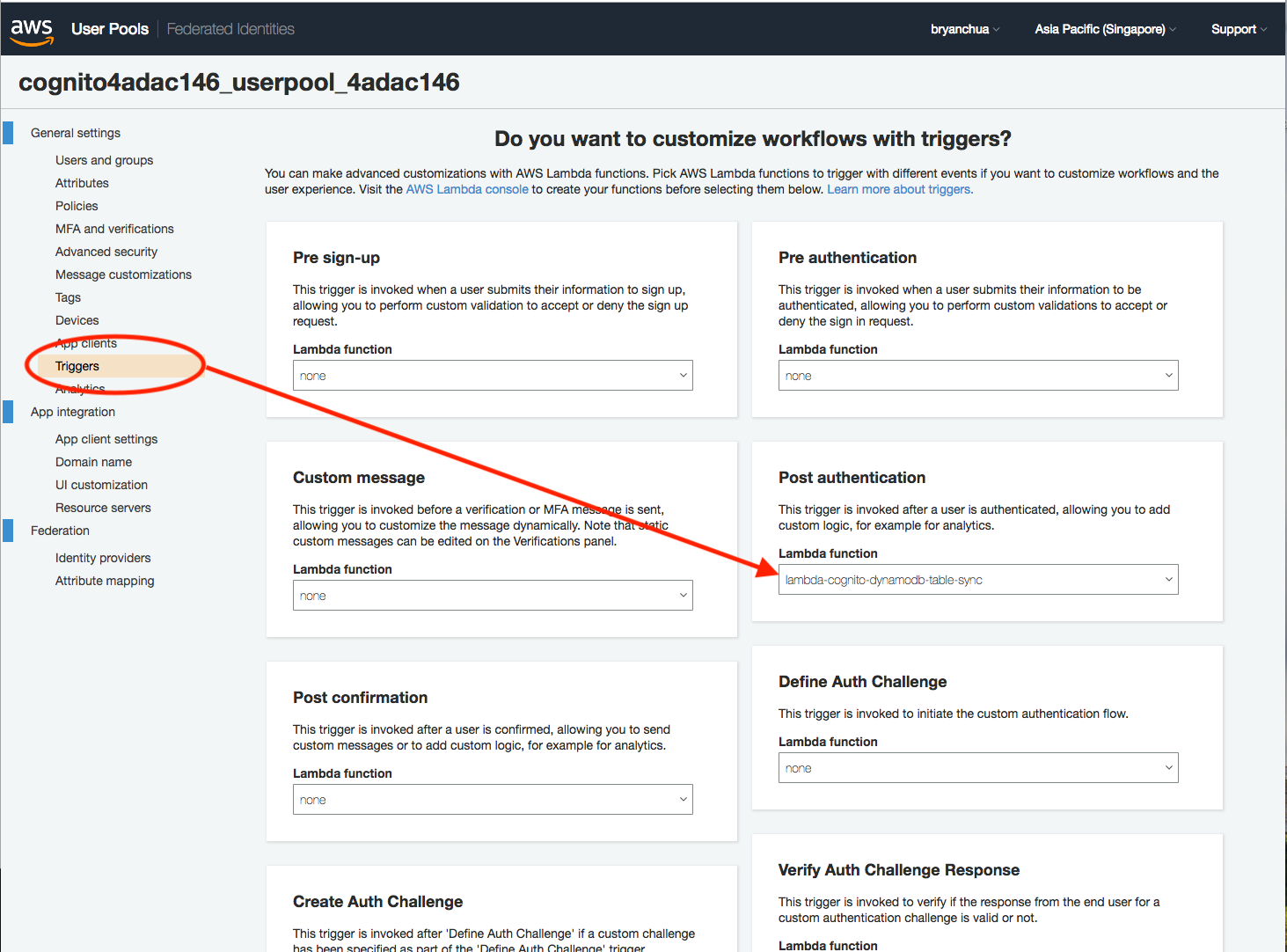Open Users and groups page
Image resolution: width=1287 pixels, height=952 pixels.
[x=104, y=160]
